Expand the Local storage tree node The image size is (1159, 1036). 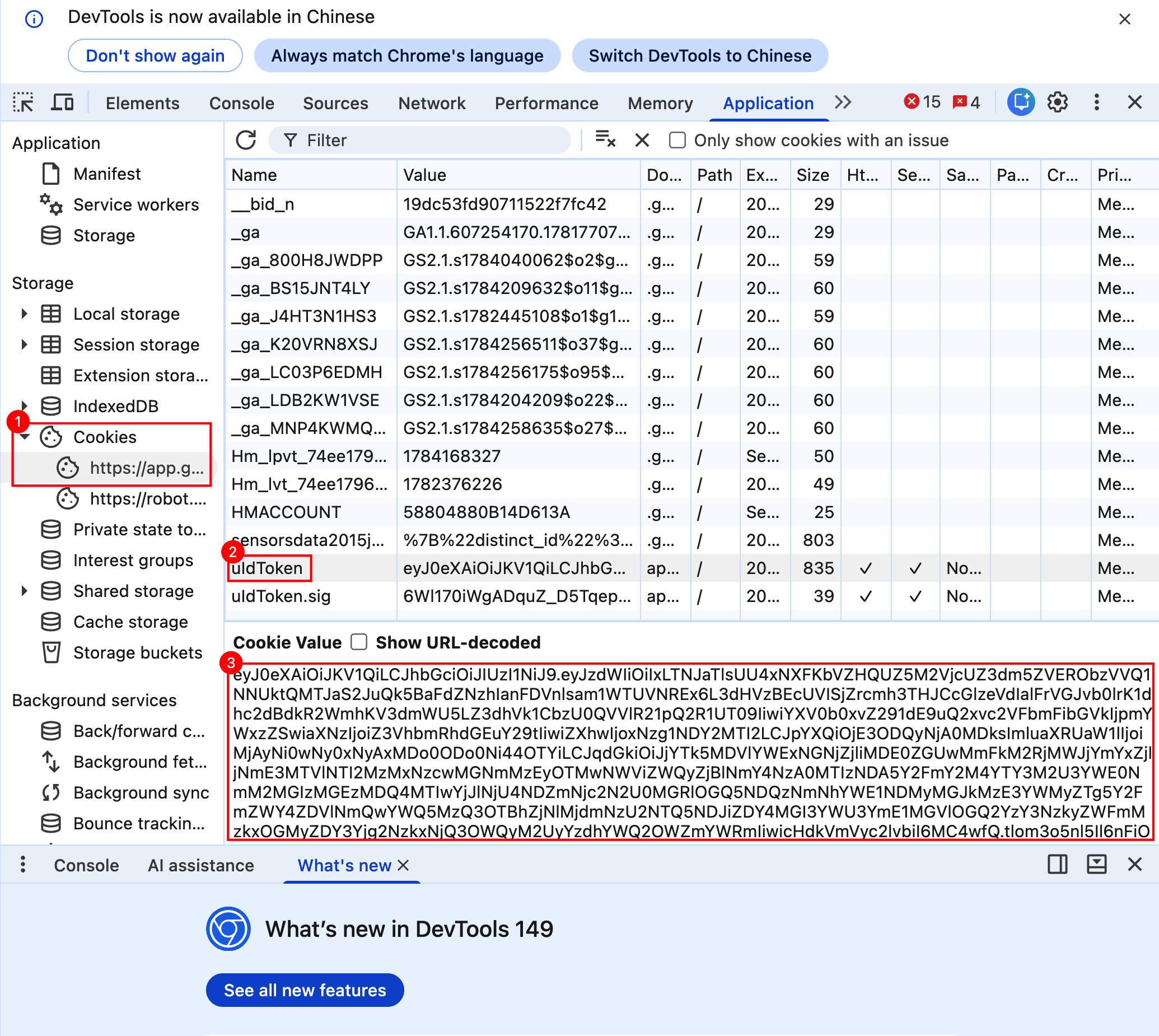click(24, 314)
